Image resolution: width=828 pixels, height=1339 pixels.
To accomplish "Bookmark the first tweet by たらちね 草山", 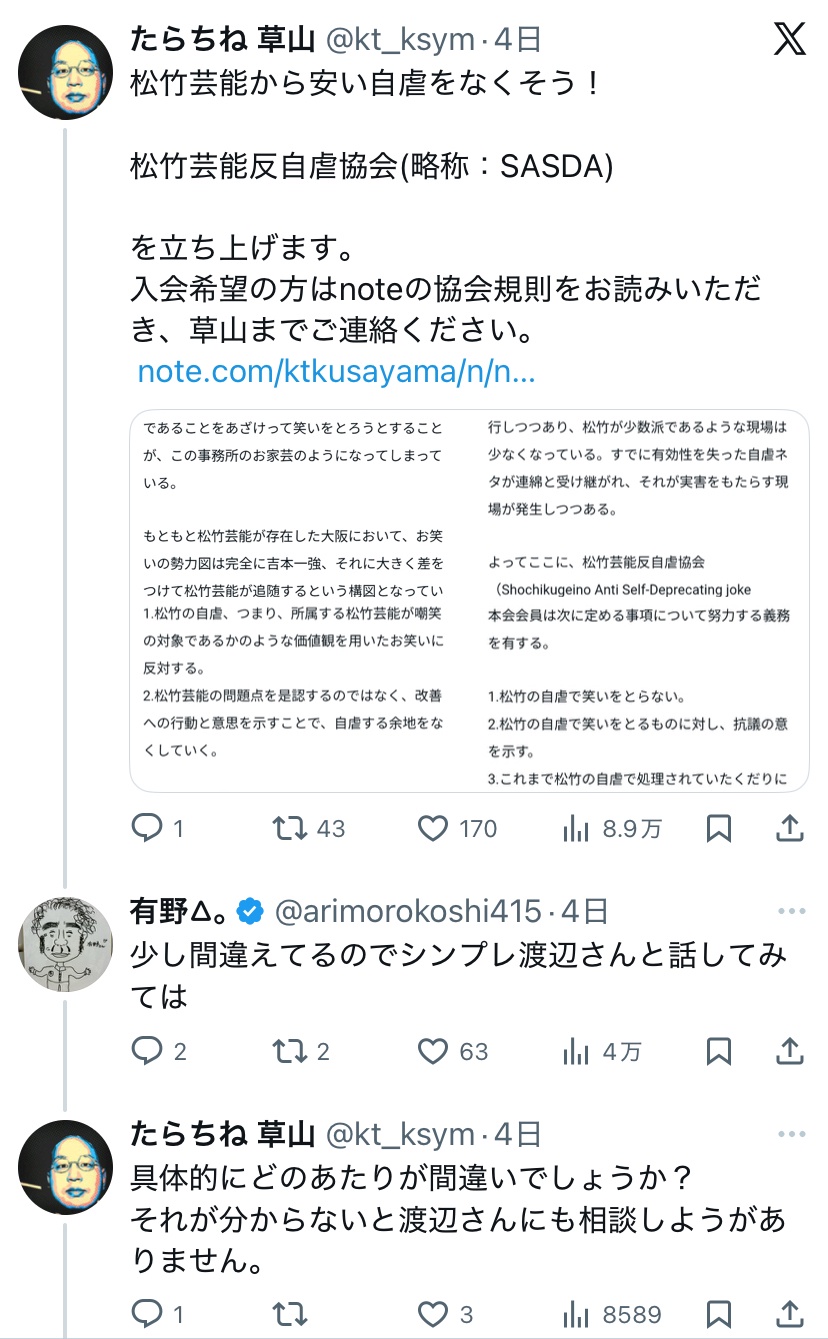I will 719,828.
